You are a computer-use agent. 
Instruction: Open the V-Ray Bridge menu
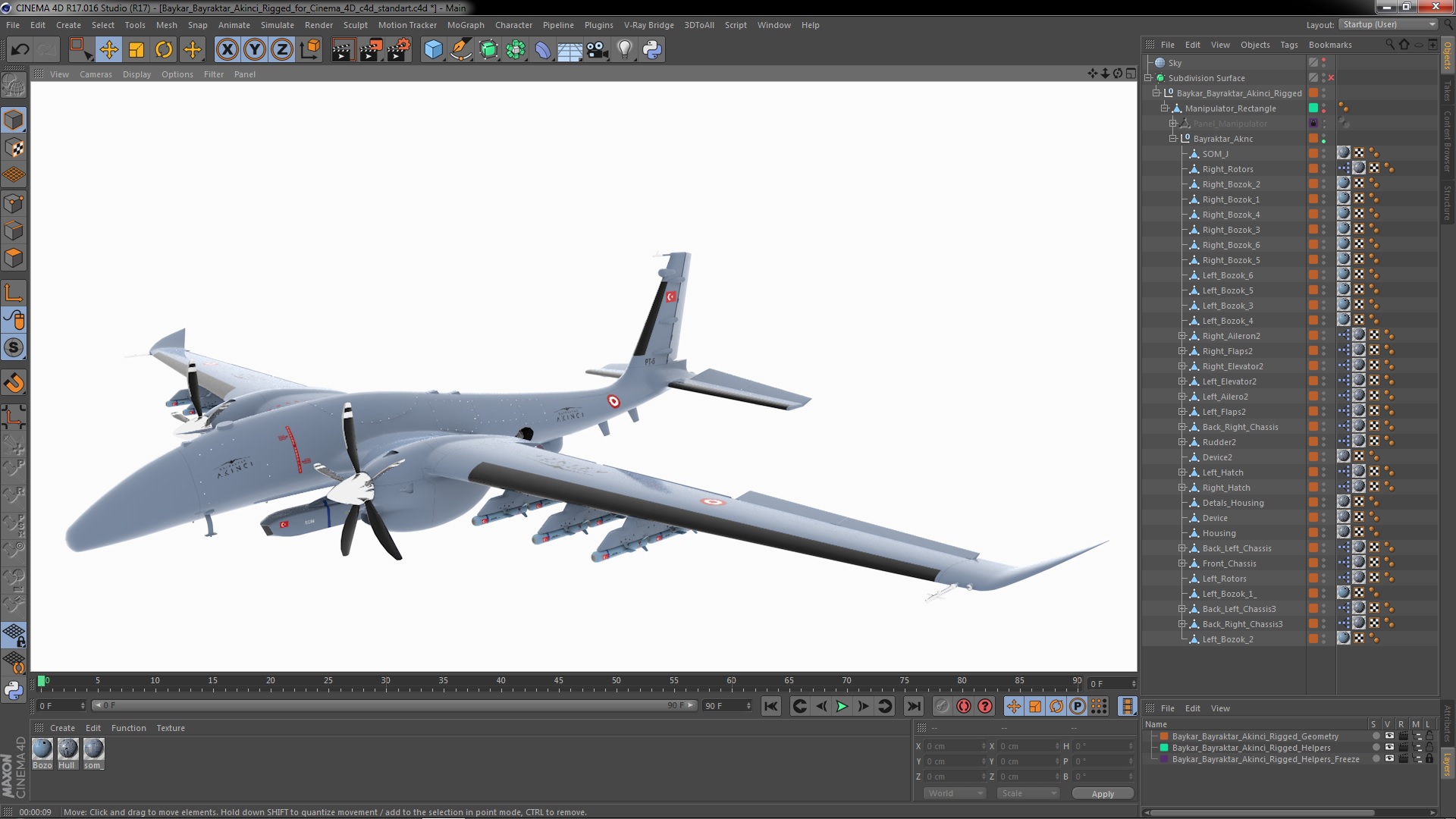click(648, 25)
